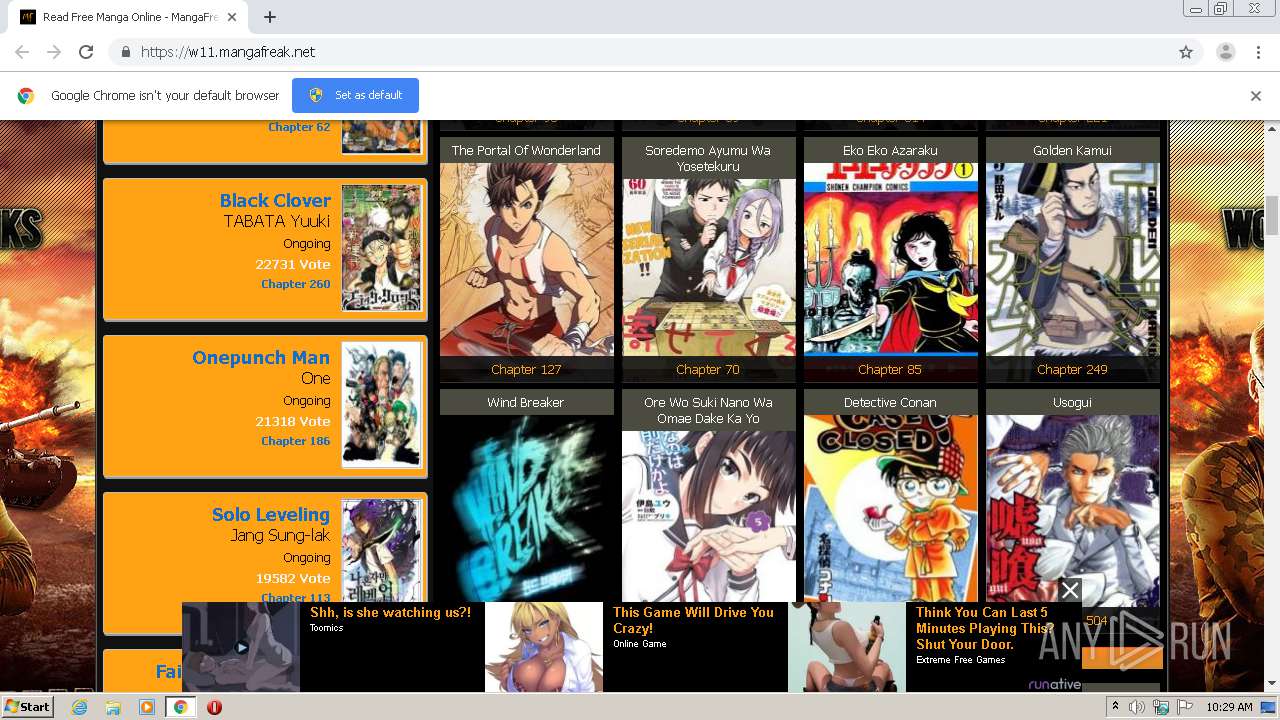
Task: Open The Portal Of Wonderland title
Action: coord(526,150)
